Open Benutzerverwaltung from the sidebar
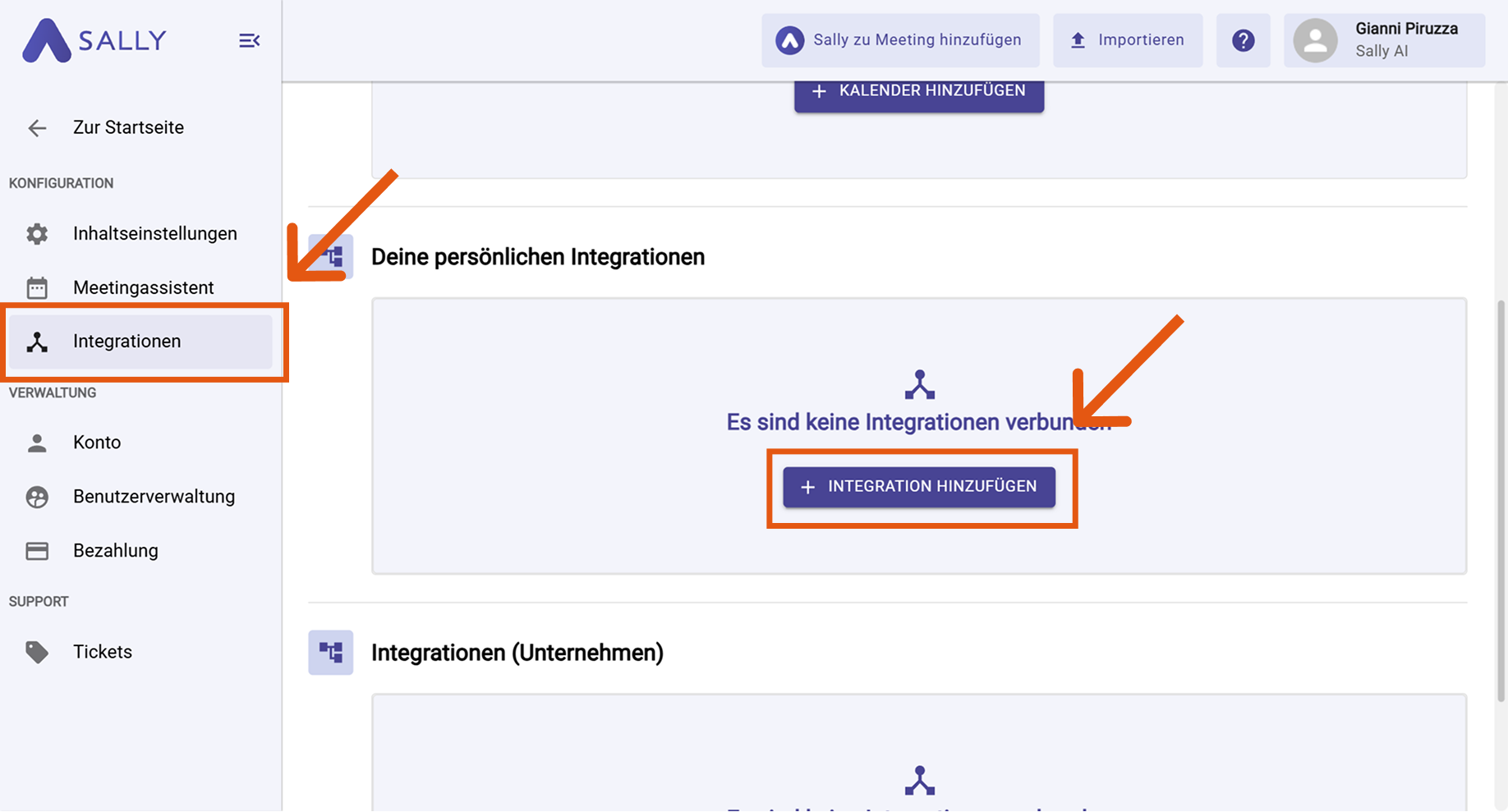1508x812 pixels. (154, 497)
